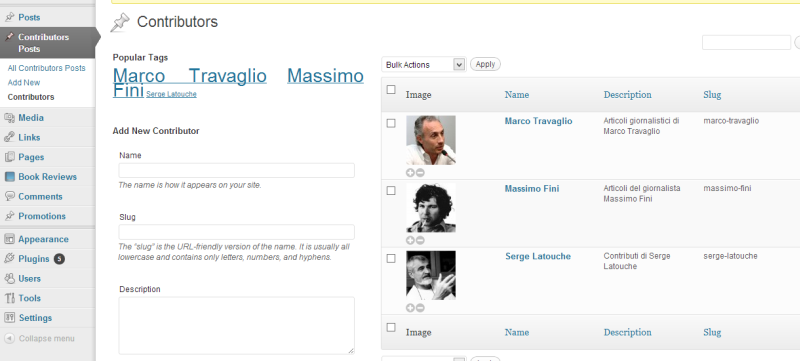The image size is (800, 361).
Task: Sort table by Slug column header
Action: (x=712, y=95)
